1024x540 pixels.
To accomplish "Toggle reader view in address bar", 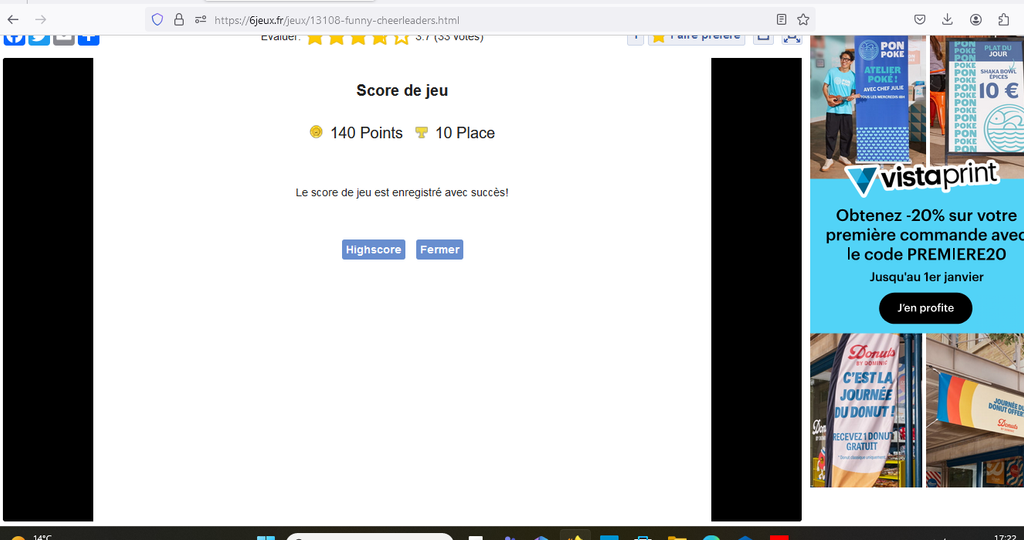I will click(x=781, y=19).
